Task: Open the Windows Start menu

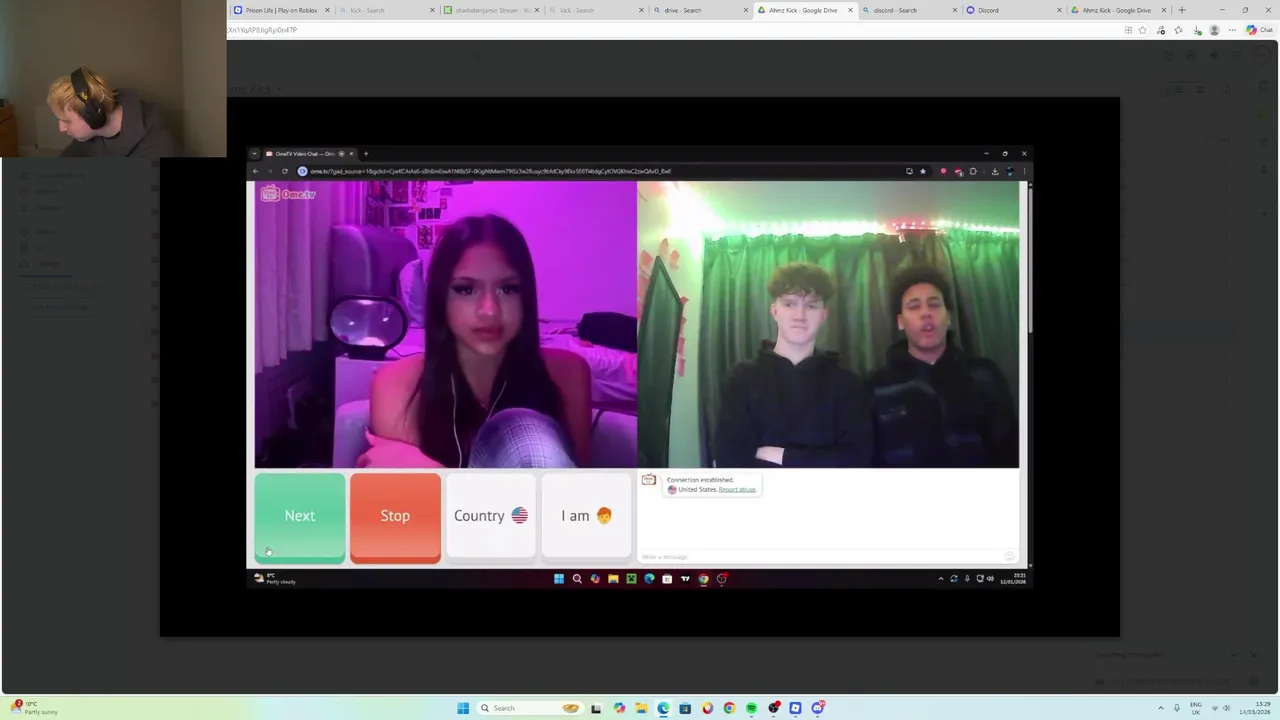Action: tap(463, 708)
